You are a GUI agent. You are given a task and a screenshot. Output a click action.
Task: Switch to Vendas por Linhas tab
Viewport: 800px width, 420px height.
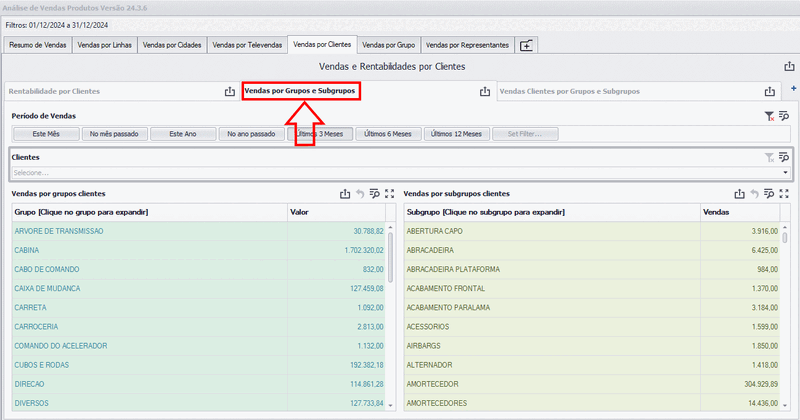pyautogui.click(x=105, y=45)
